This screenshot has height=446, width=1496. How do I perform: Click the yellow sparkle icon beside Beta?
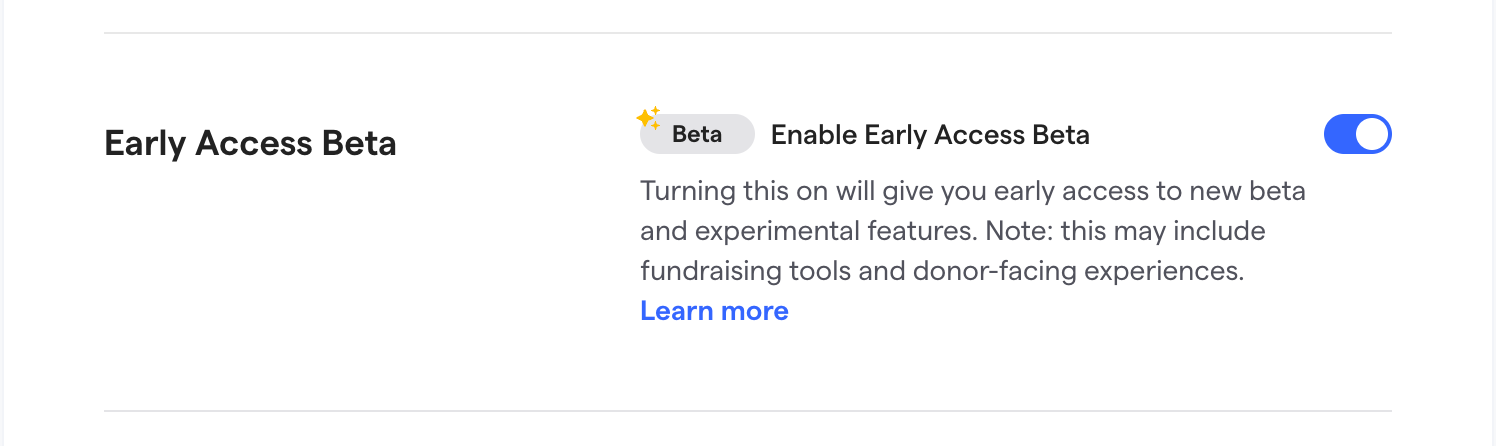point(648,118)
